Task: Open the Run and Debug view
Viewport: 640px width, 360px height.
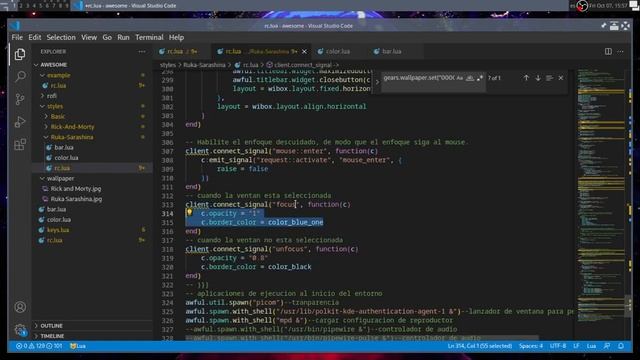Action: [20, 122]
